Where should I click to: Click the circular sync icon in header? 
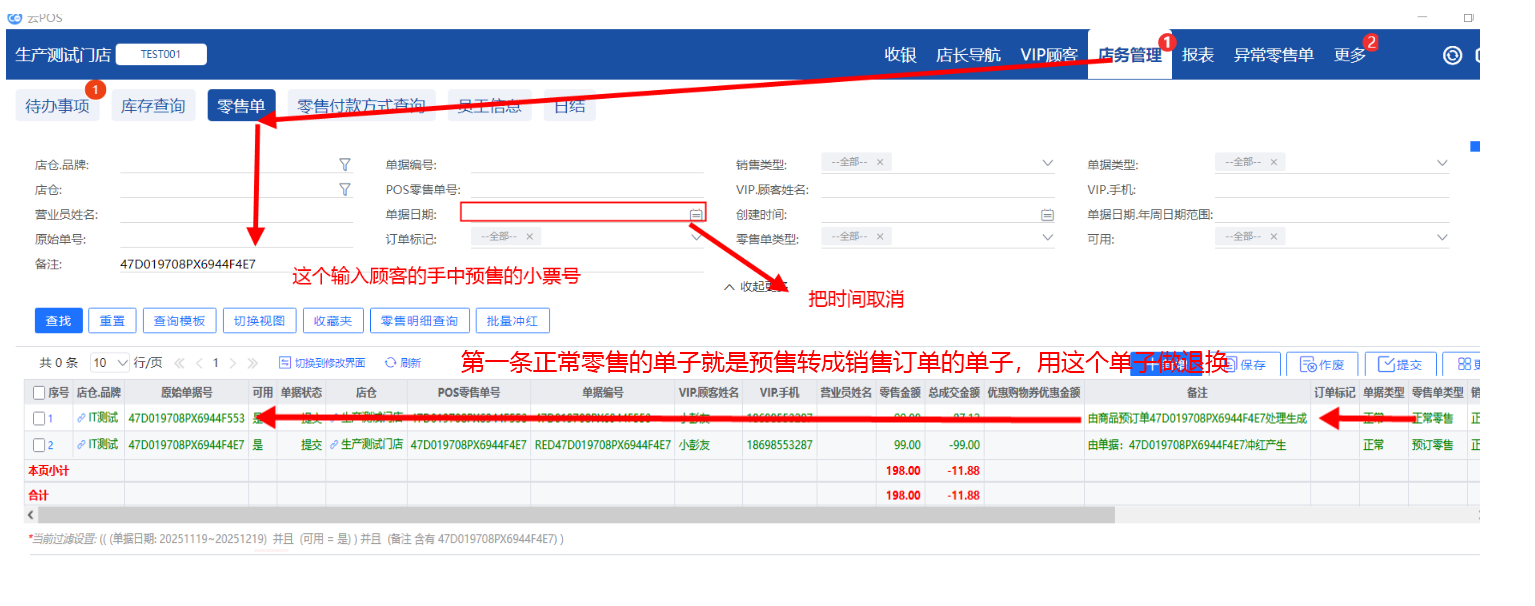pos(1452,56)
